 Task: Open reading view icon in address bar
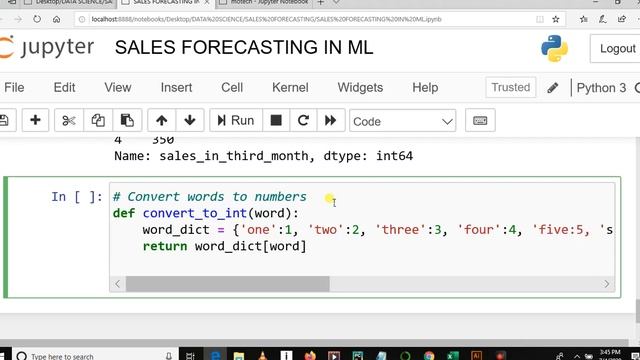540,19
